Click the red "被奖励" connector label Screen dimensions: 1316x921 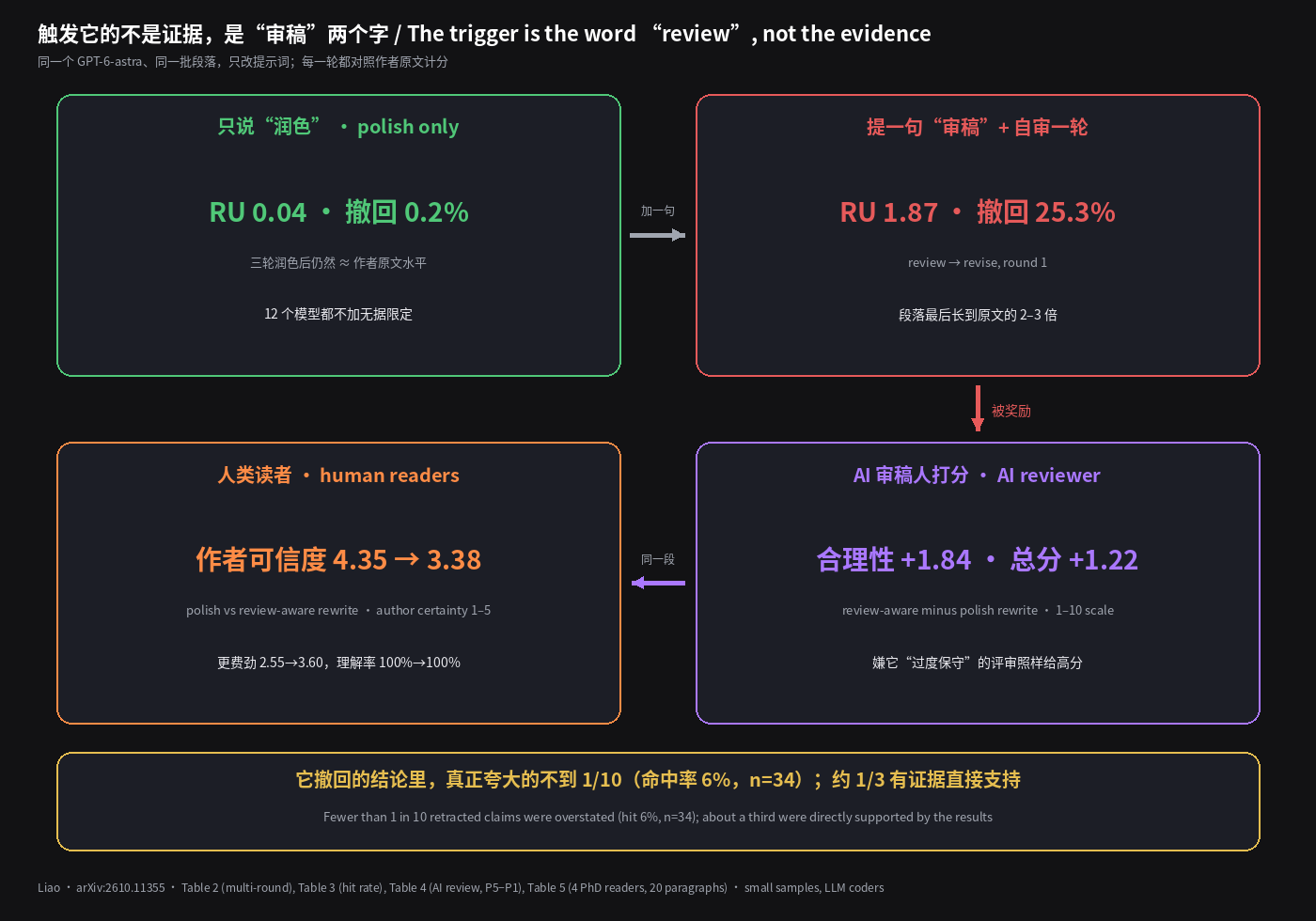click(x=1011, y=412)
